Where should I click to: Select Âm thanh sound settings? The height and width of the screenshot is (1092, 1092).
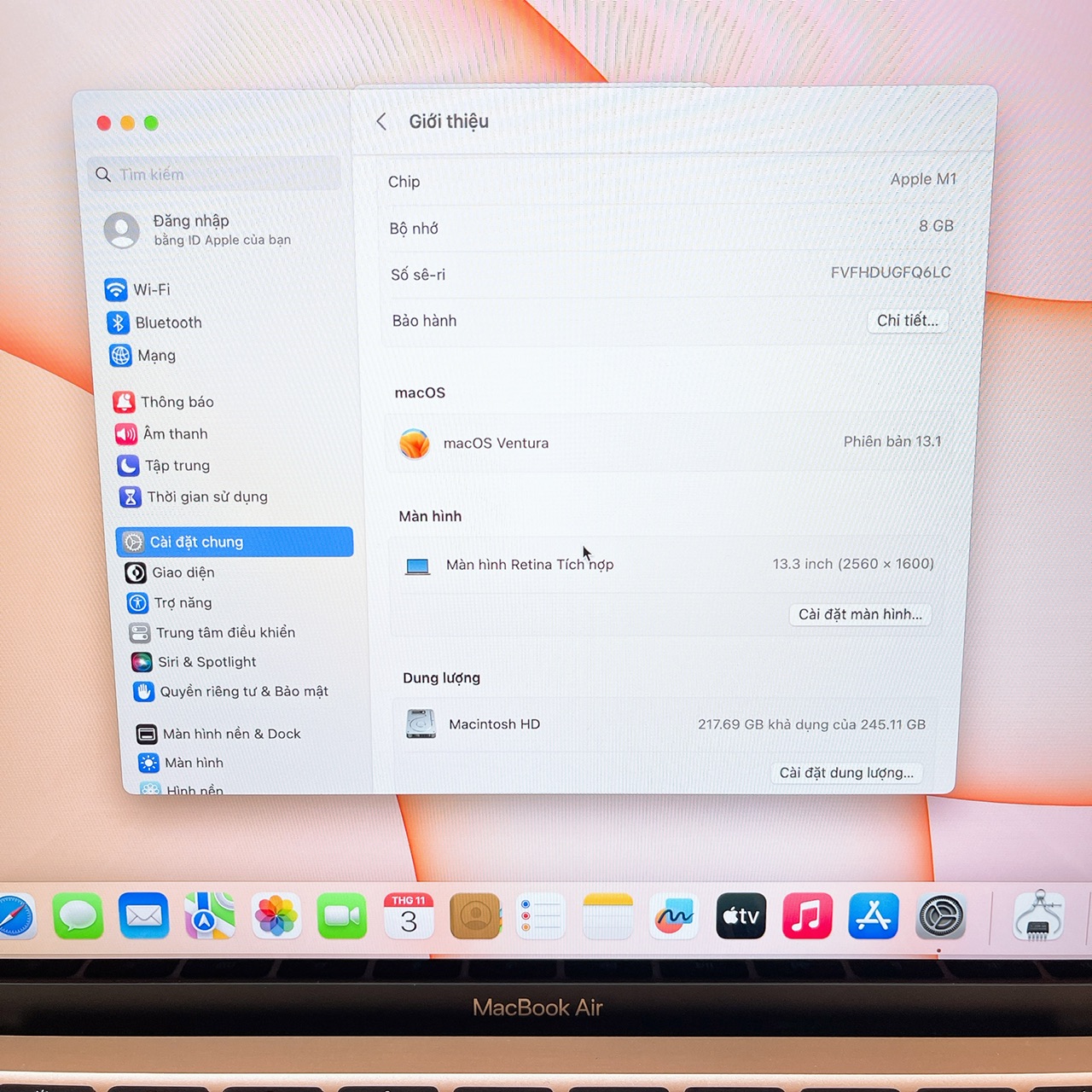click(175, 434)
